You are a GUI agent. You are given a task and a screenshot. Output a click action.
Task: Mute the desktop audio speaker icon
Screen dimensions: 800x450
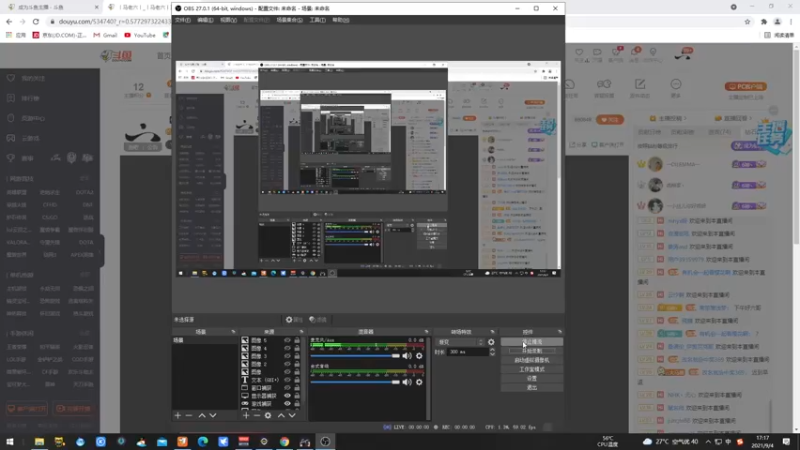pyautogui.click(x=407, y=382)
